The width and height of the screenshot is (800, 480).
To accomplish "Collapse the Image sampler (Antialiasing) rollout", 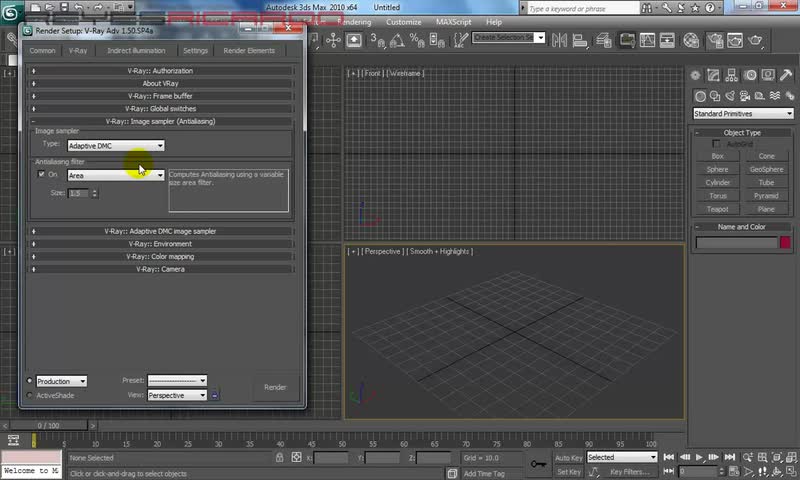I will [161, 121].
